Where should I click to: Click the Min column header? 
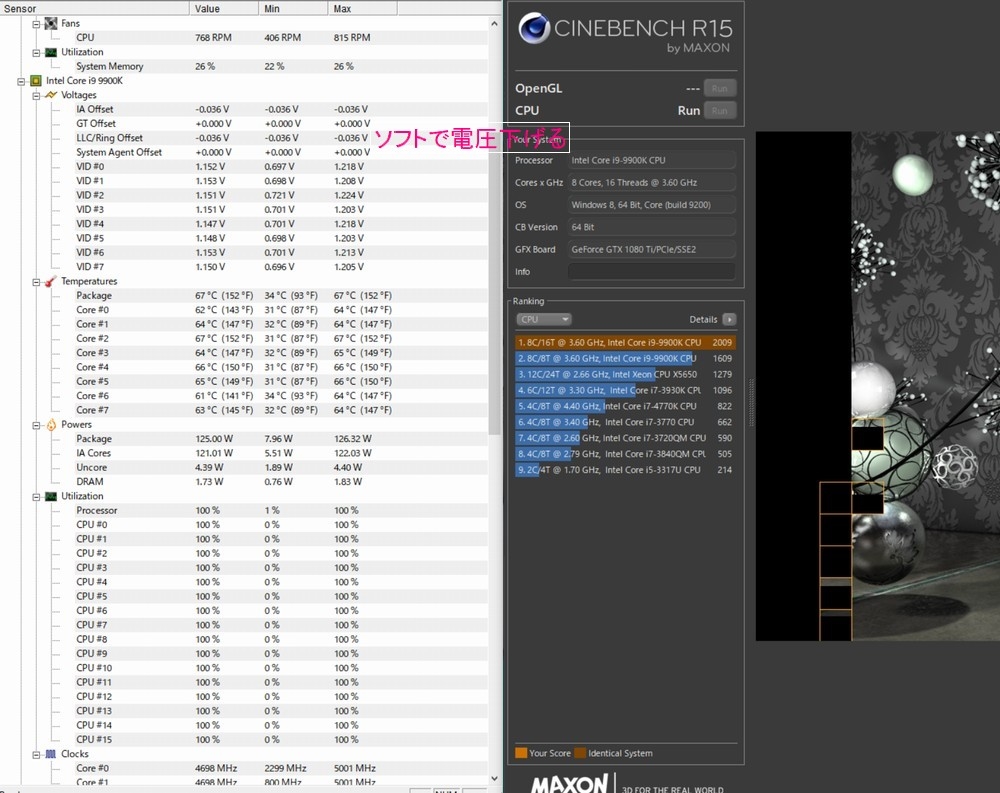click(293, 8)
